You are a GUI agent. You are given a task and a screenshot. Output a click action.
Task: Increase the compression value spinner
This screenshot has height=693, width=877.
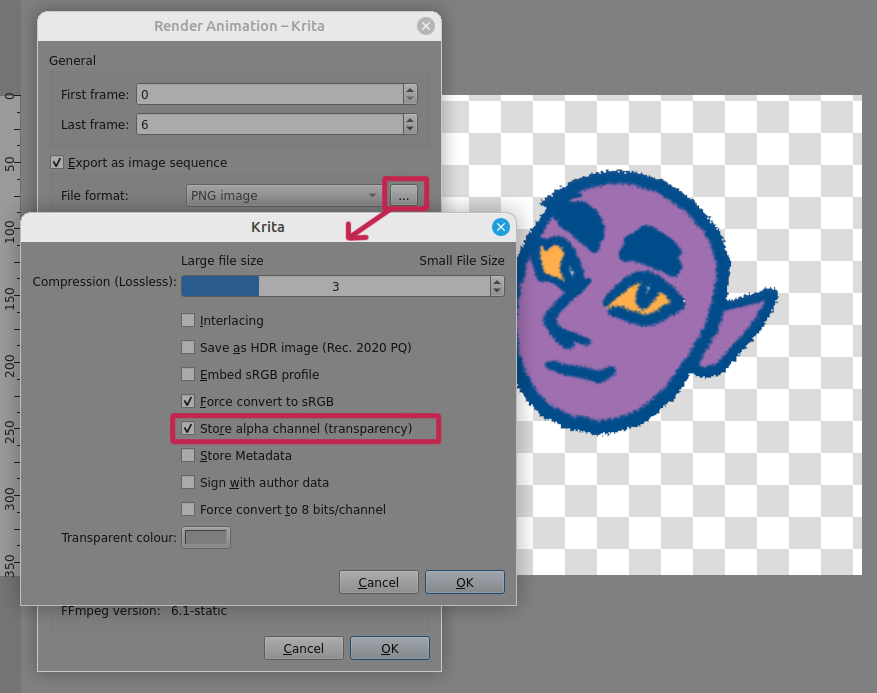[x=497, y=281]
